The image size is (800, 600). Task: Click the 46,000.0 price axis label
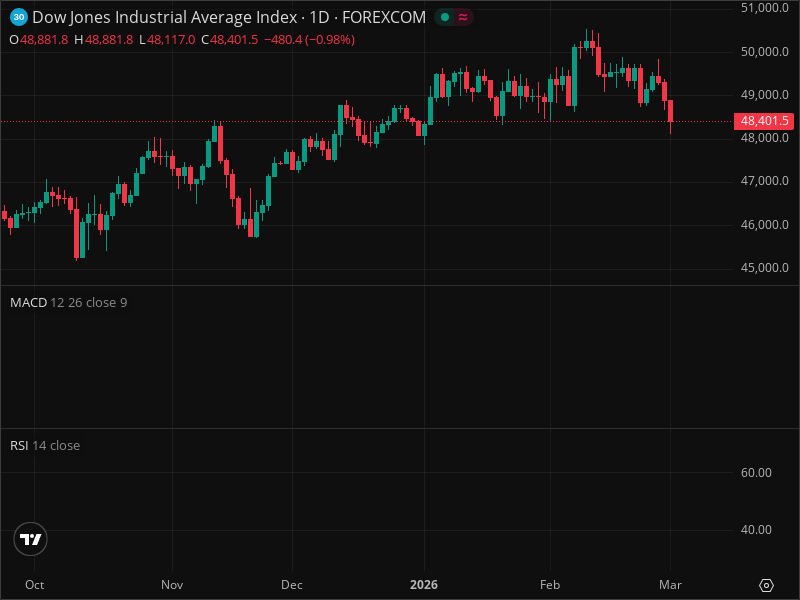pos(764,225)
